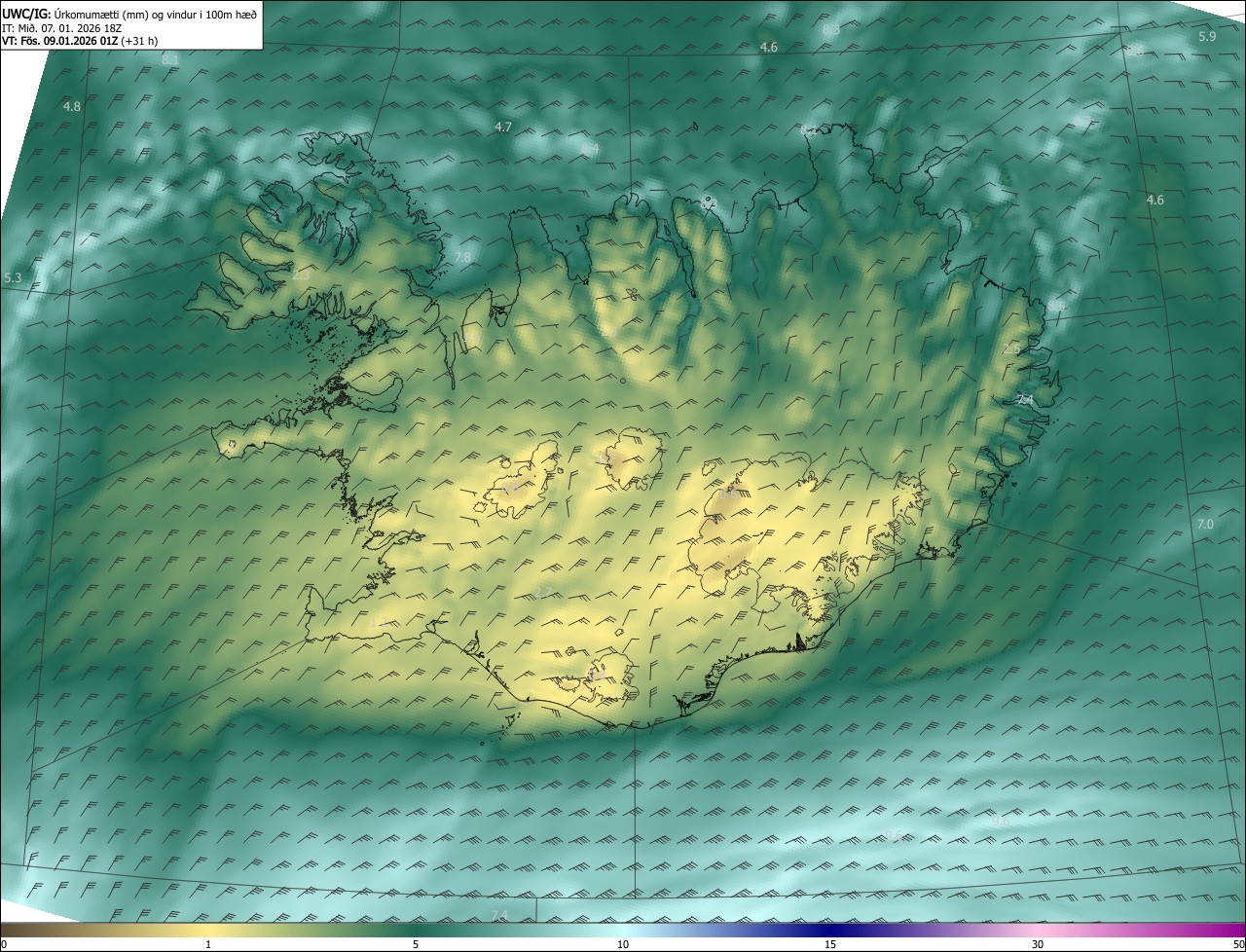Click the color scale tick label '0'
Image resolution: width=1246 pixels, height=952 pixels.
pyautogui.click(x=4, y=944)
